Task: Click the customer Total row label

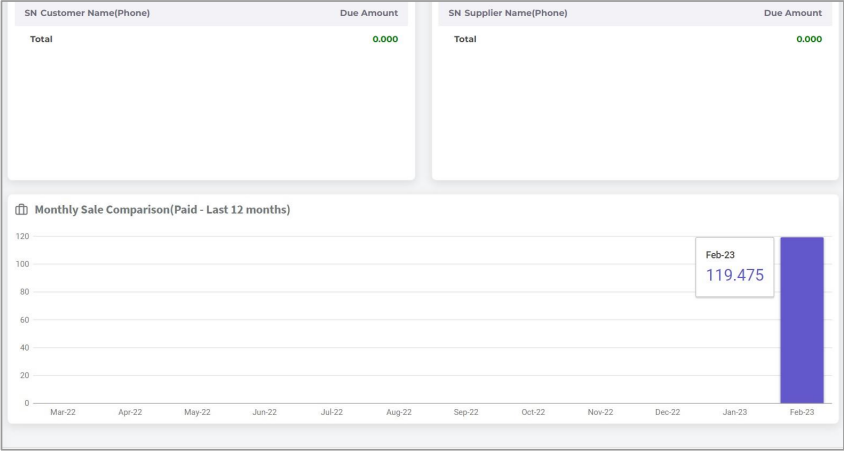Action: point(41,39)
